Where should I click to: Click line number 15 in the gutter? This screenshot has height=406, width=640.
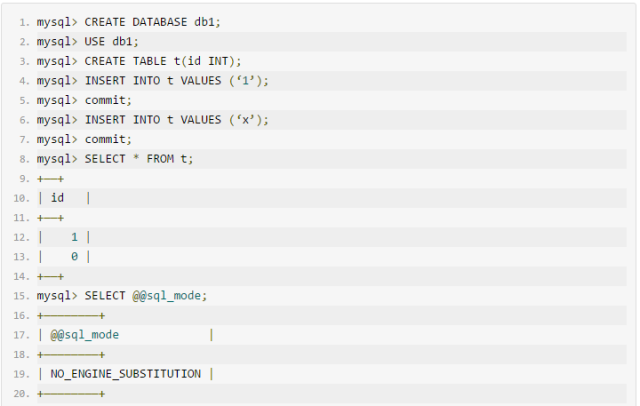(22, 296)
